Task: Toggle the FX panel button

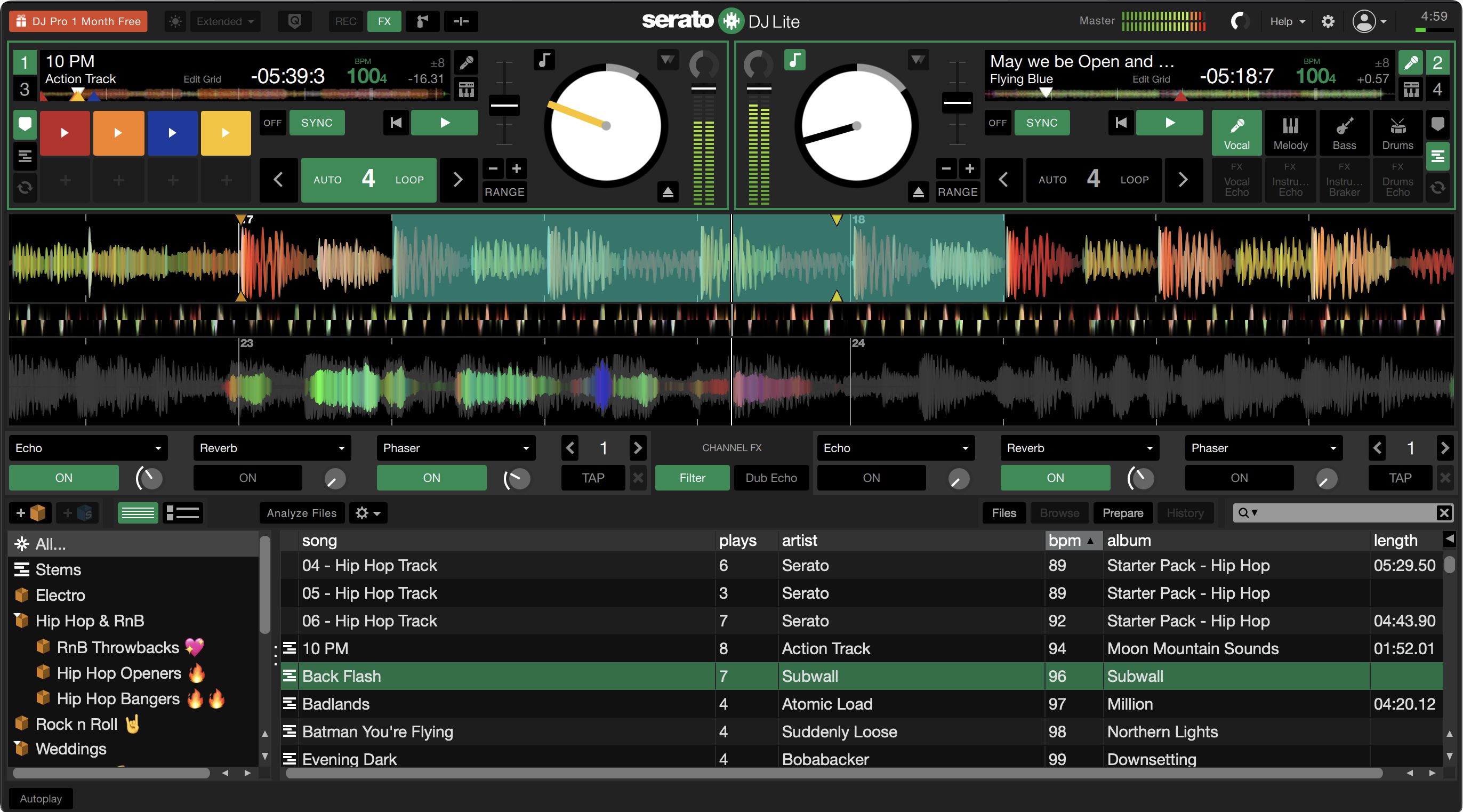Action: pos(384,21)
